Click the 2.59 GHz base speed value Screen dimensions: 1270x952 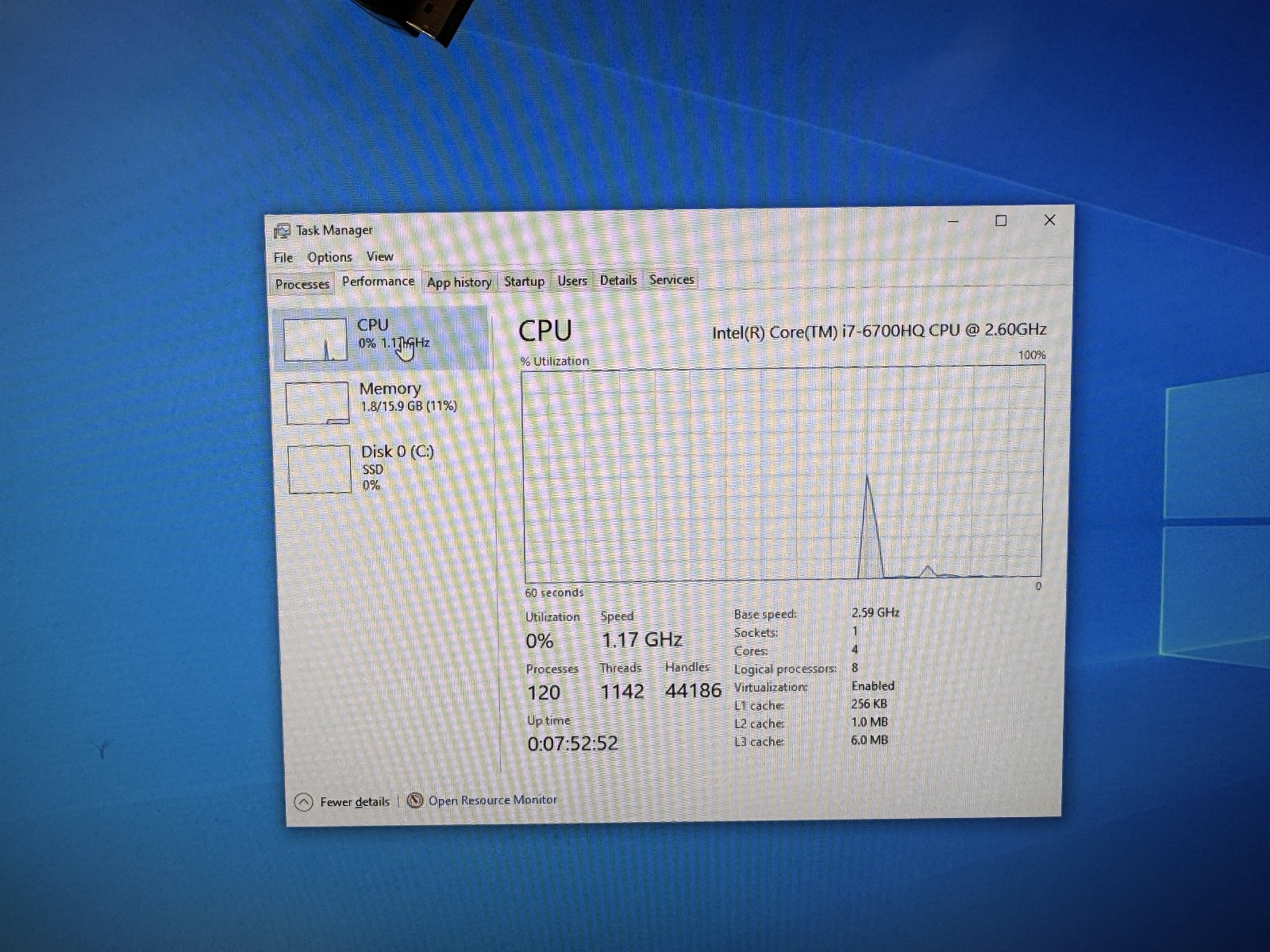[x=876, y=612]
